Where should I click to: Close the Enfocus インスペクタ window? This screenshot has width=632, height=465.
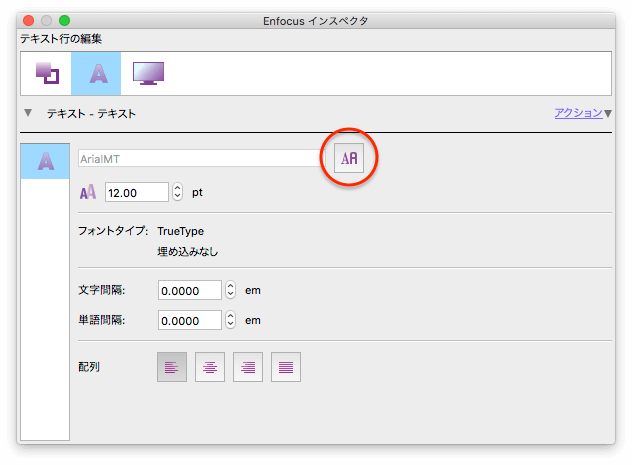(28, 21)
